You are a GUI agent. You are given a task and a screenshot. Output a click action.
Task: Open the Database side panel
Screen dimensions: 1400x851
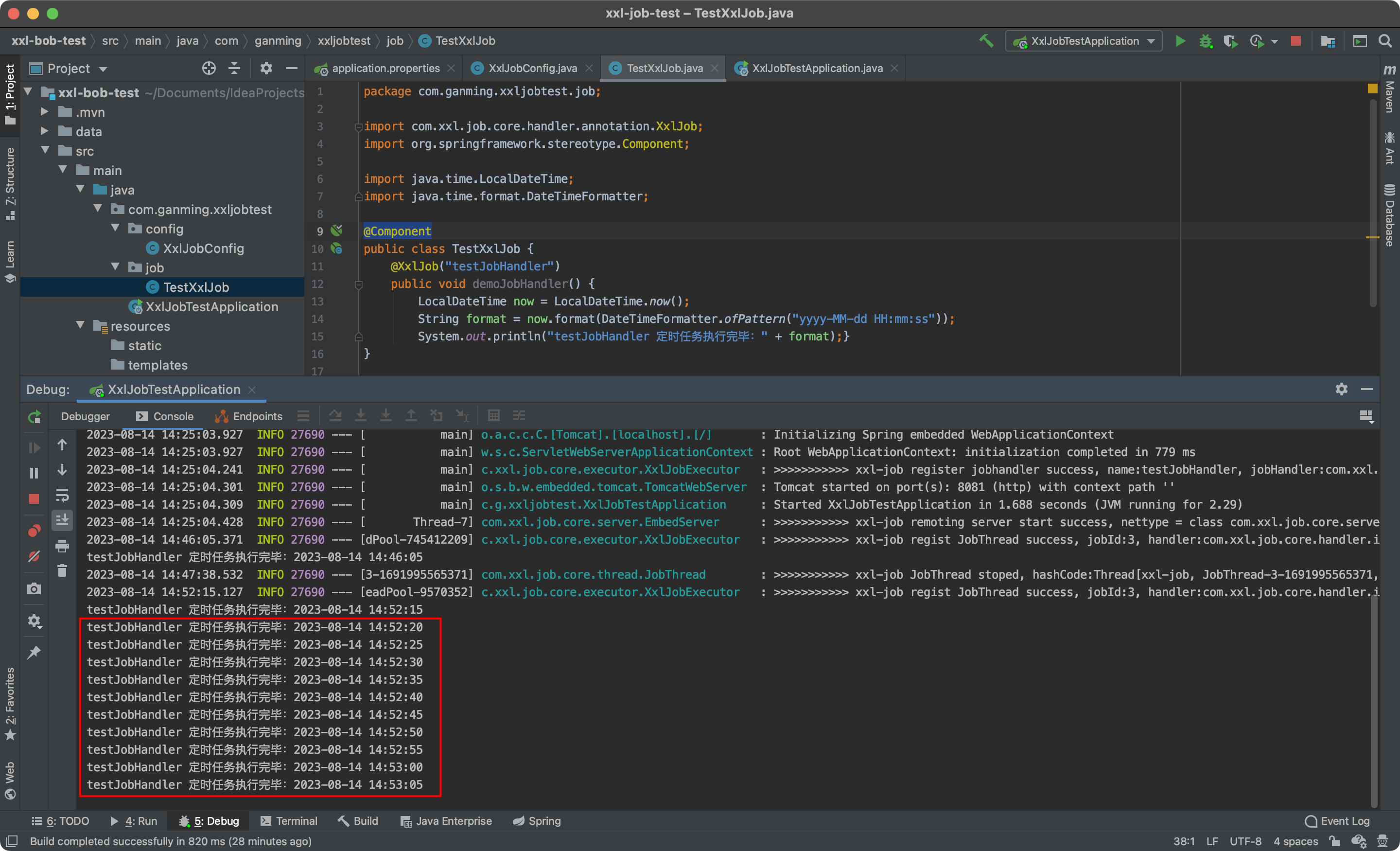point(1389,216)
